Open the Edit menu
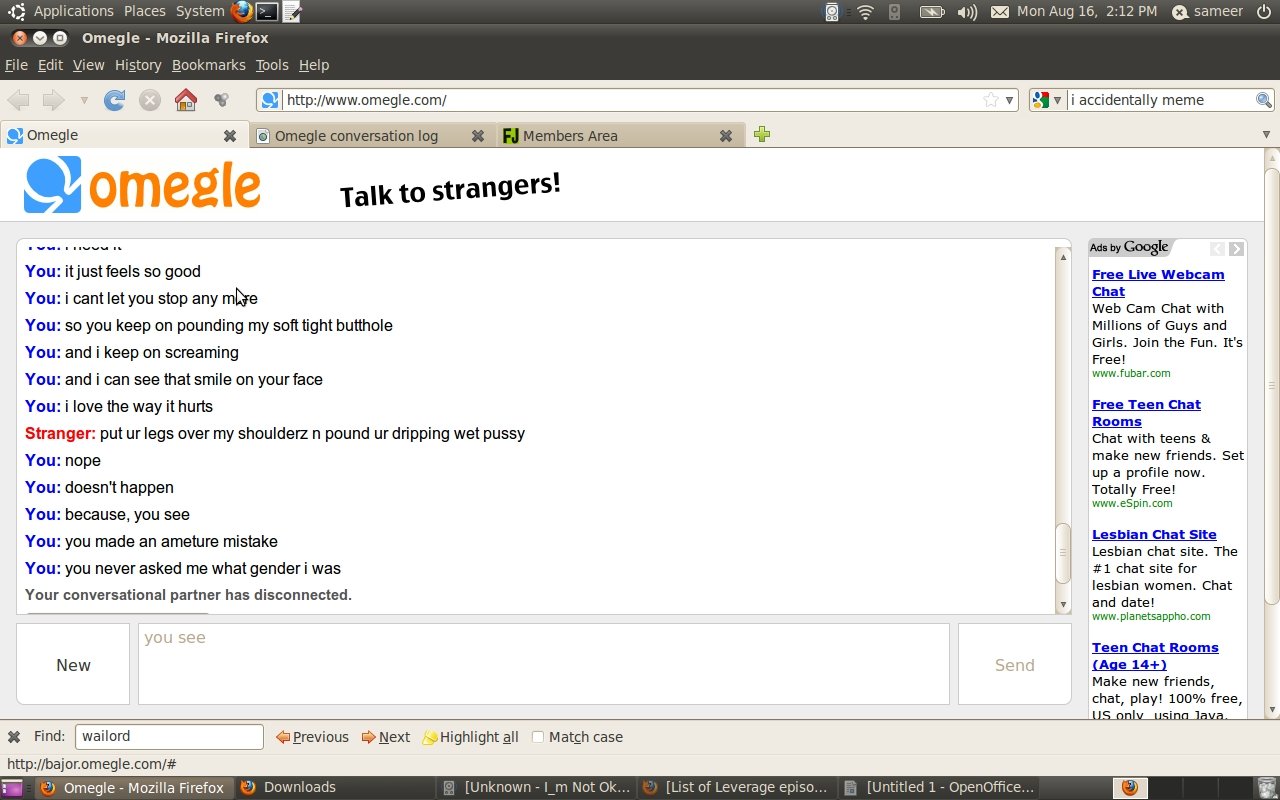Screen dimensions: 1280x800 pos(50,65)
